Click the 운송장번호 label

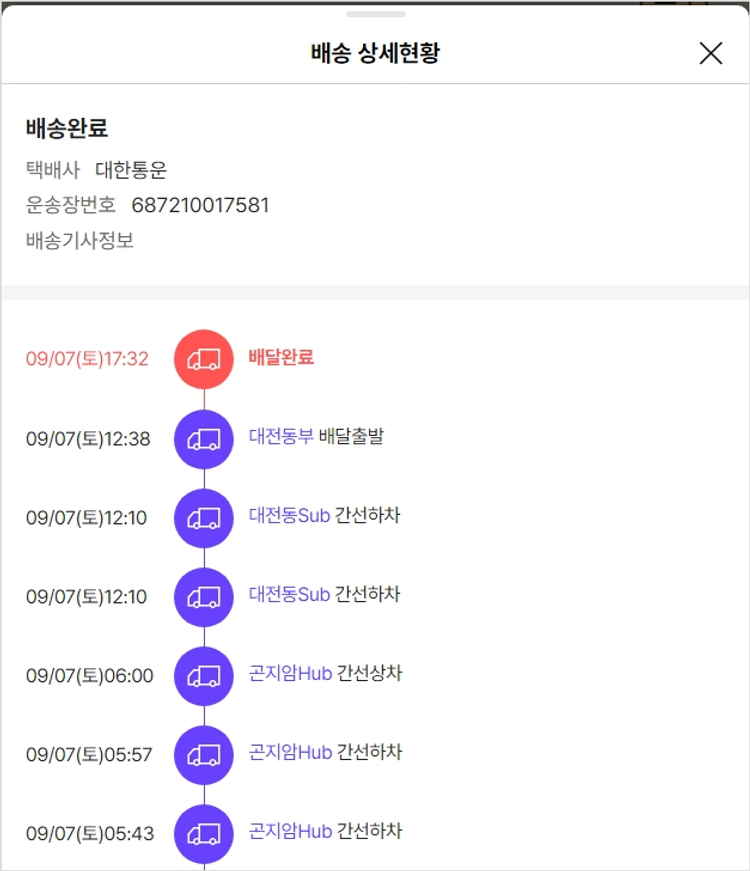tap(71, 206)
